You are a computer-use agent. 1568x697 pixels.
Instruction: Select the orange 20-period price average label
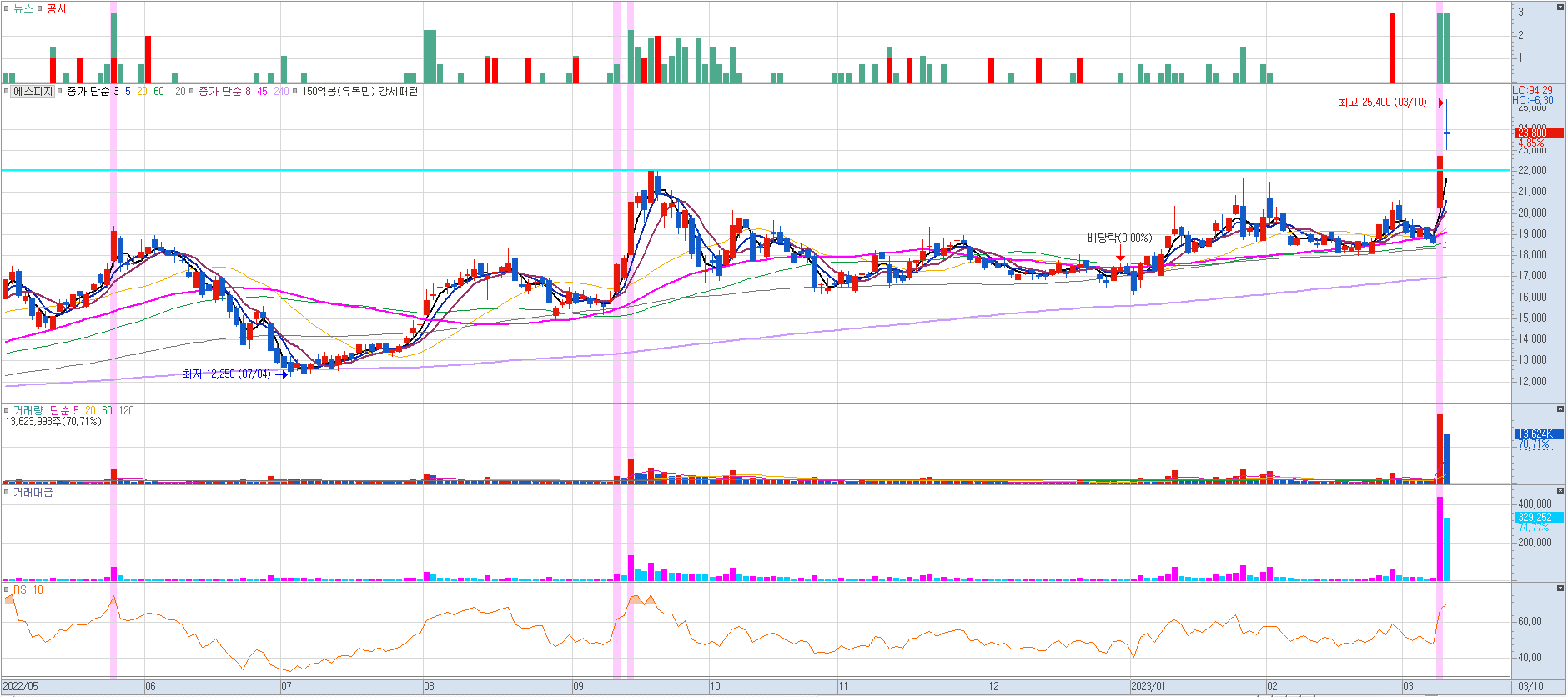click(142, 91)
